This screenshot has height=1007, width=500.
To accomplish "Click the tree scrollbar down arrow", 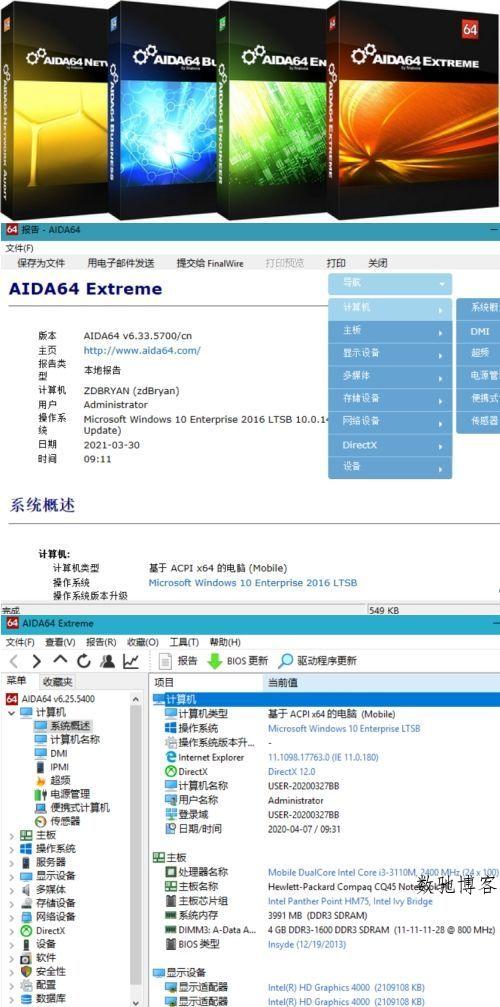I will [x=136, y=1001].
